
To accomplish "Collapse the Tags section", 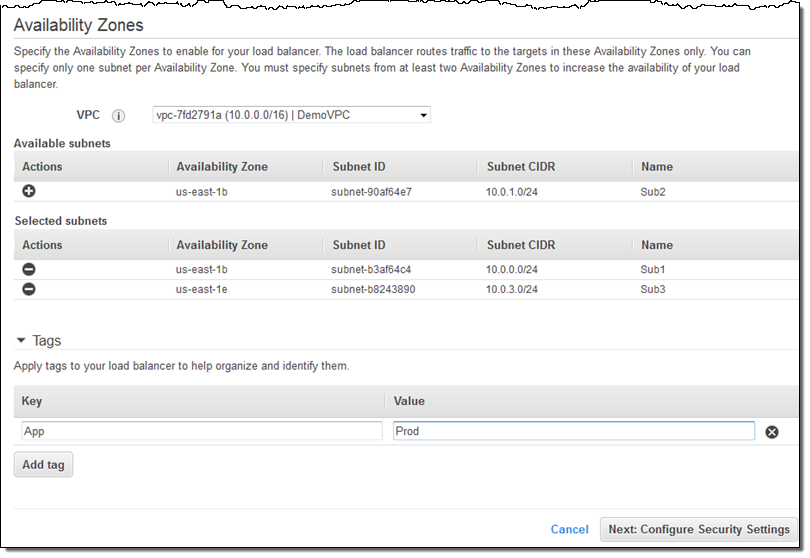I will 21,340.
